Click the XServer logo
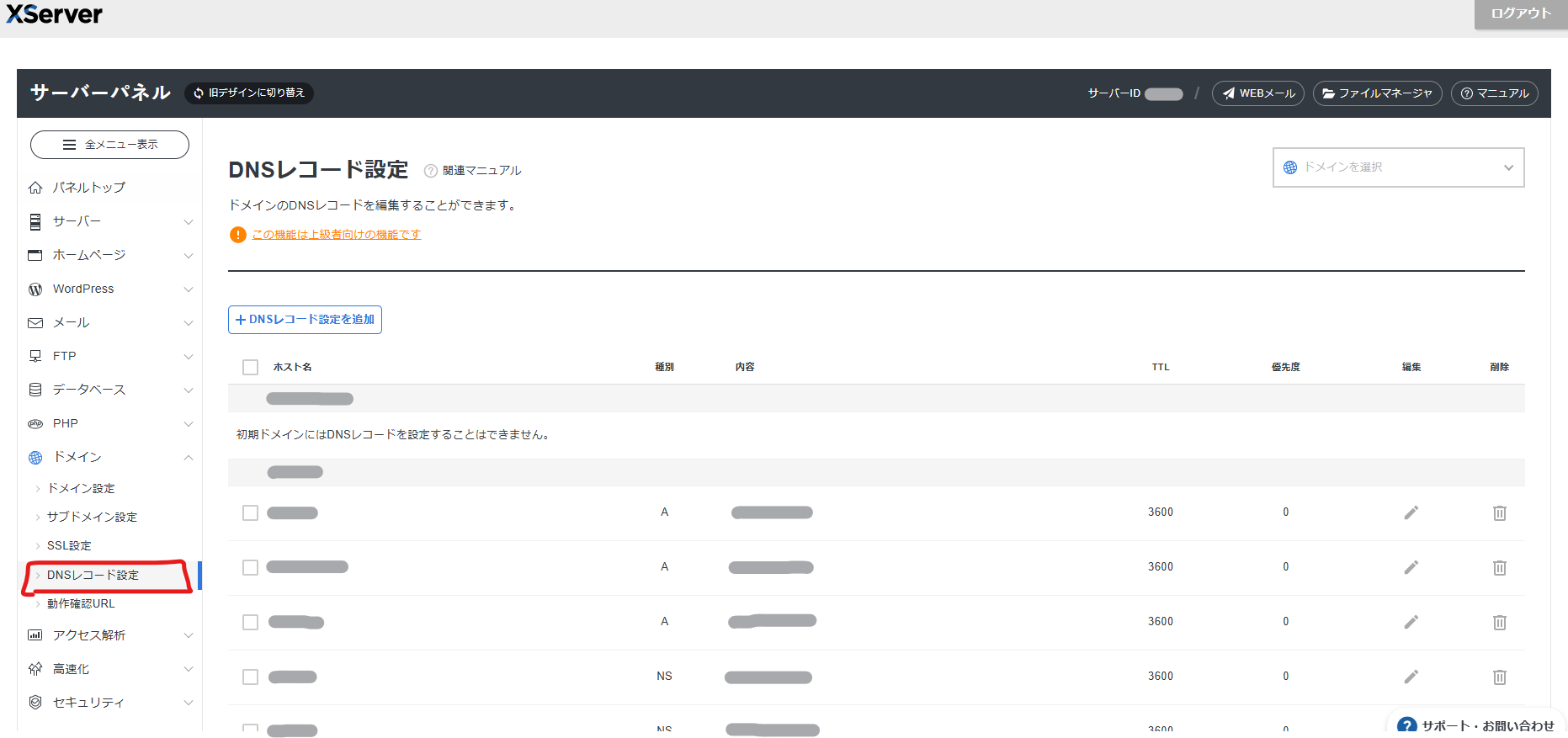 click(x=54, y=13)
